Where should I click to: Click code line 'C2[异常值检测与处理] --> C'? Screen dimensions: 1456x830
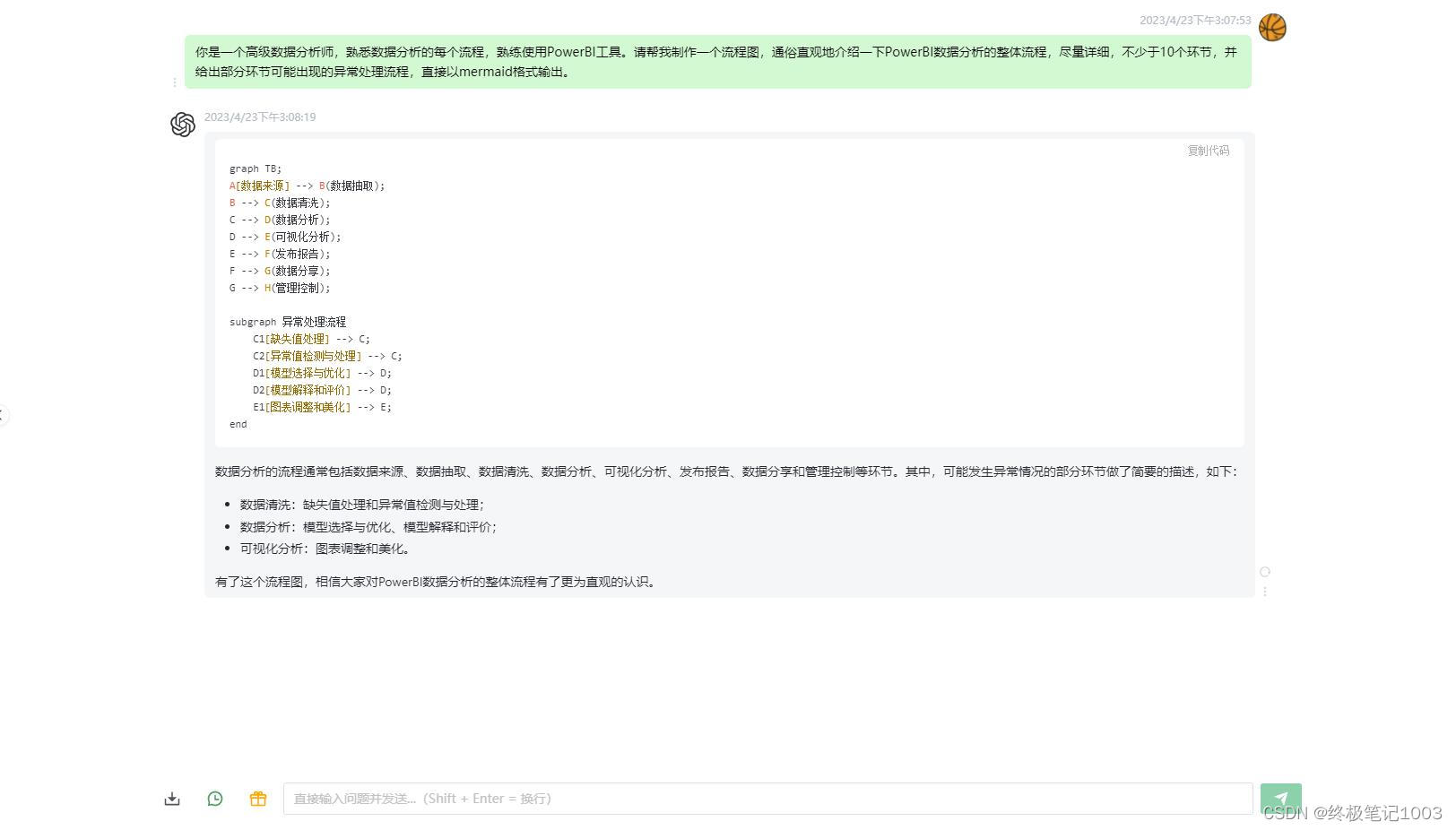327,356
